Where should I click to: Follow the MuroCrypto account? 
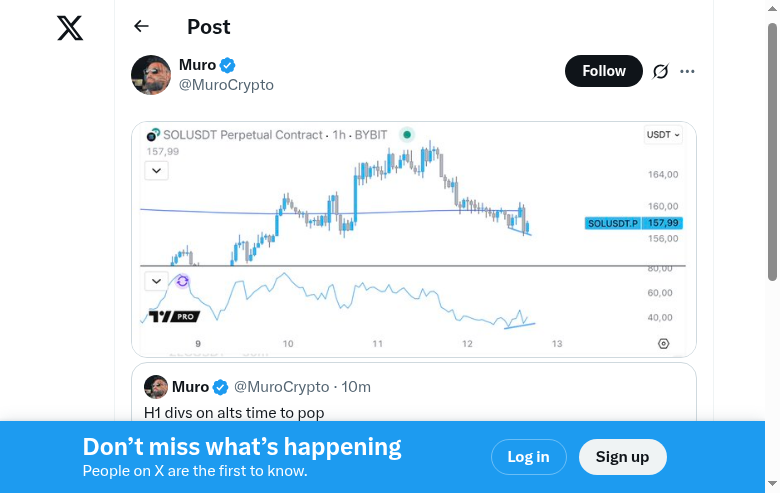604,71
